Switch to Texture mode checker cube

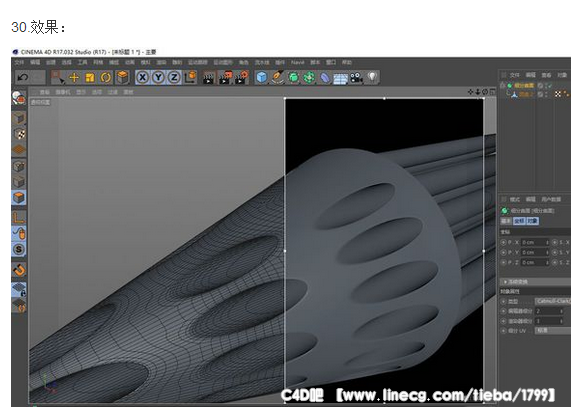[x=19, y=134]
